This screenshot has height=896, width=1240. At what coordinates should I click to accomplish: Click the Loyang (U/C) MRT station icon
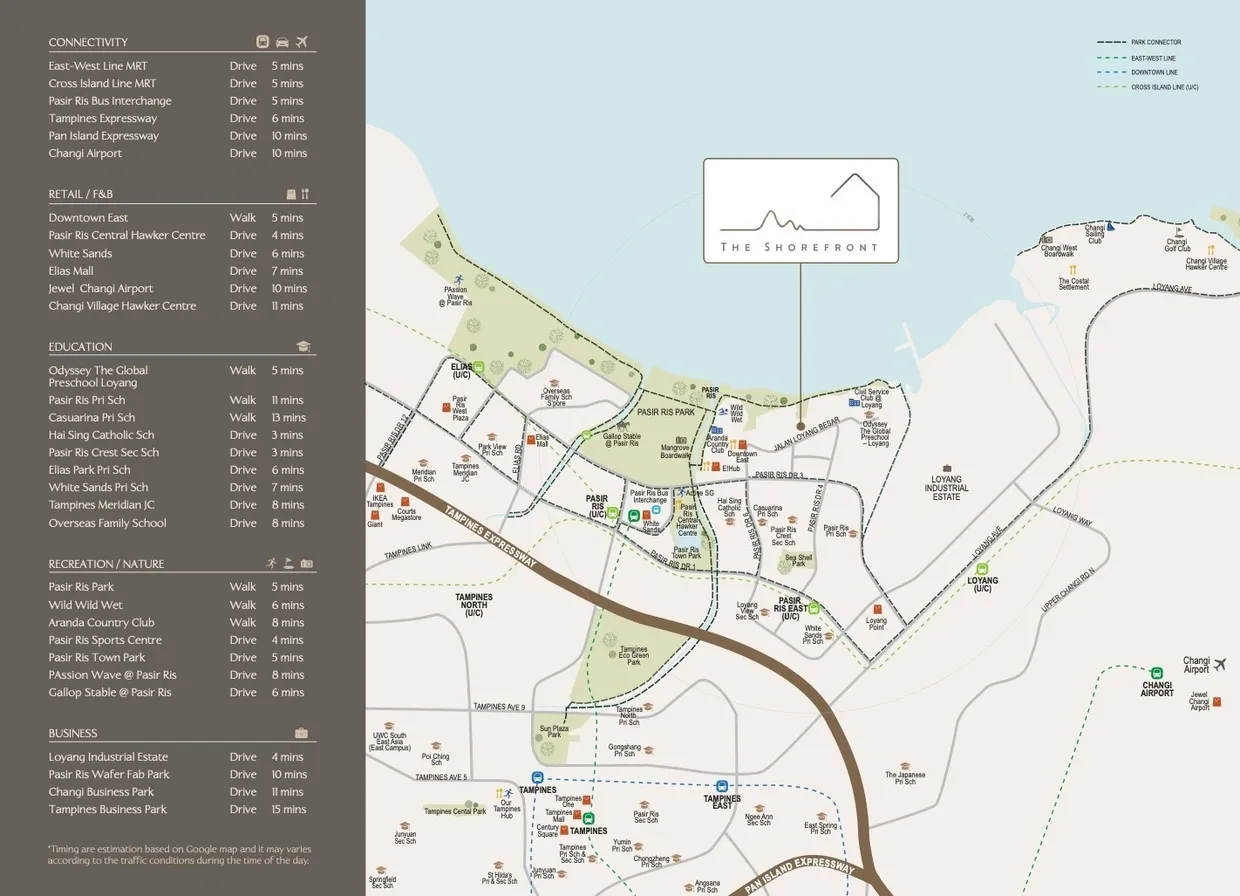(983, 569)
